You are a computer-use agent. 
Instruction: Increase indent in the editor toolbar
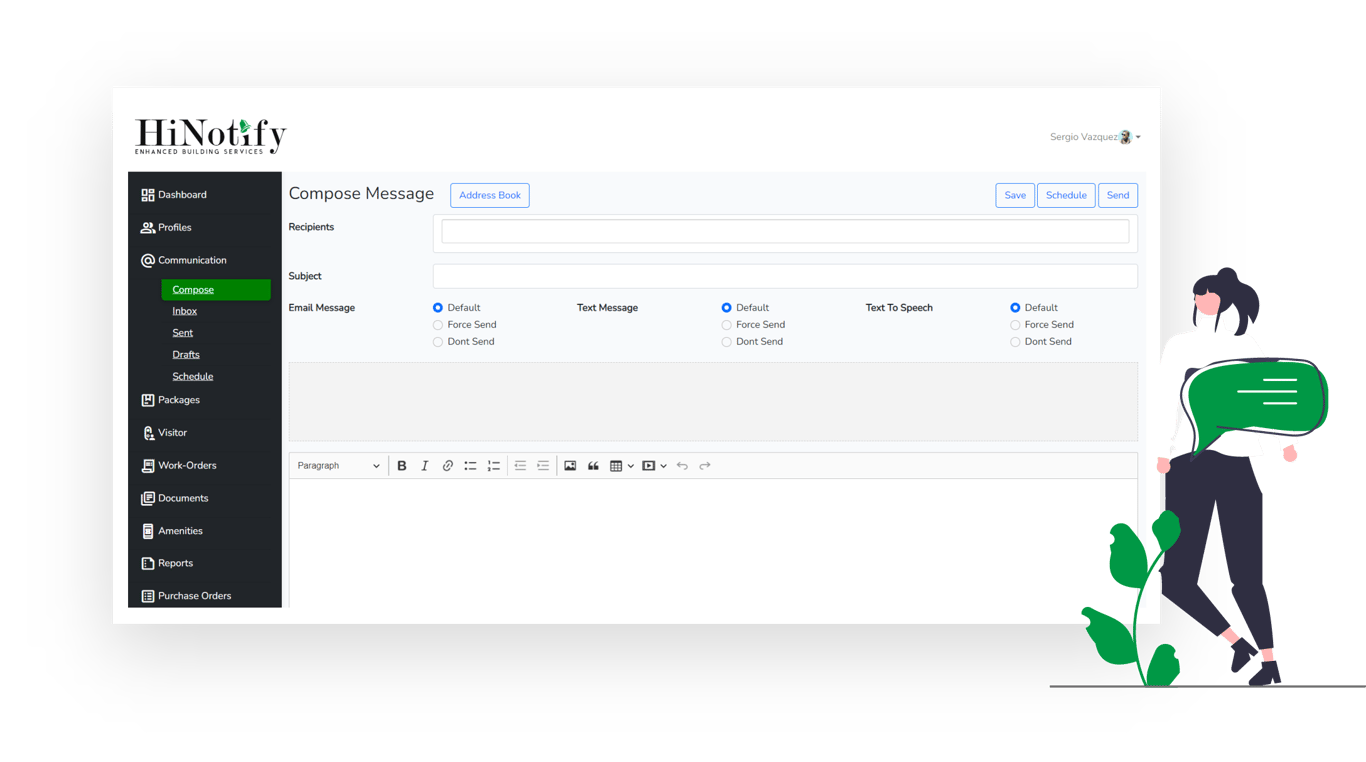[x=543, y=466]
